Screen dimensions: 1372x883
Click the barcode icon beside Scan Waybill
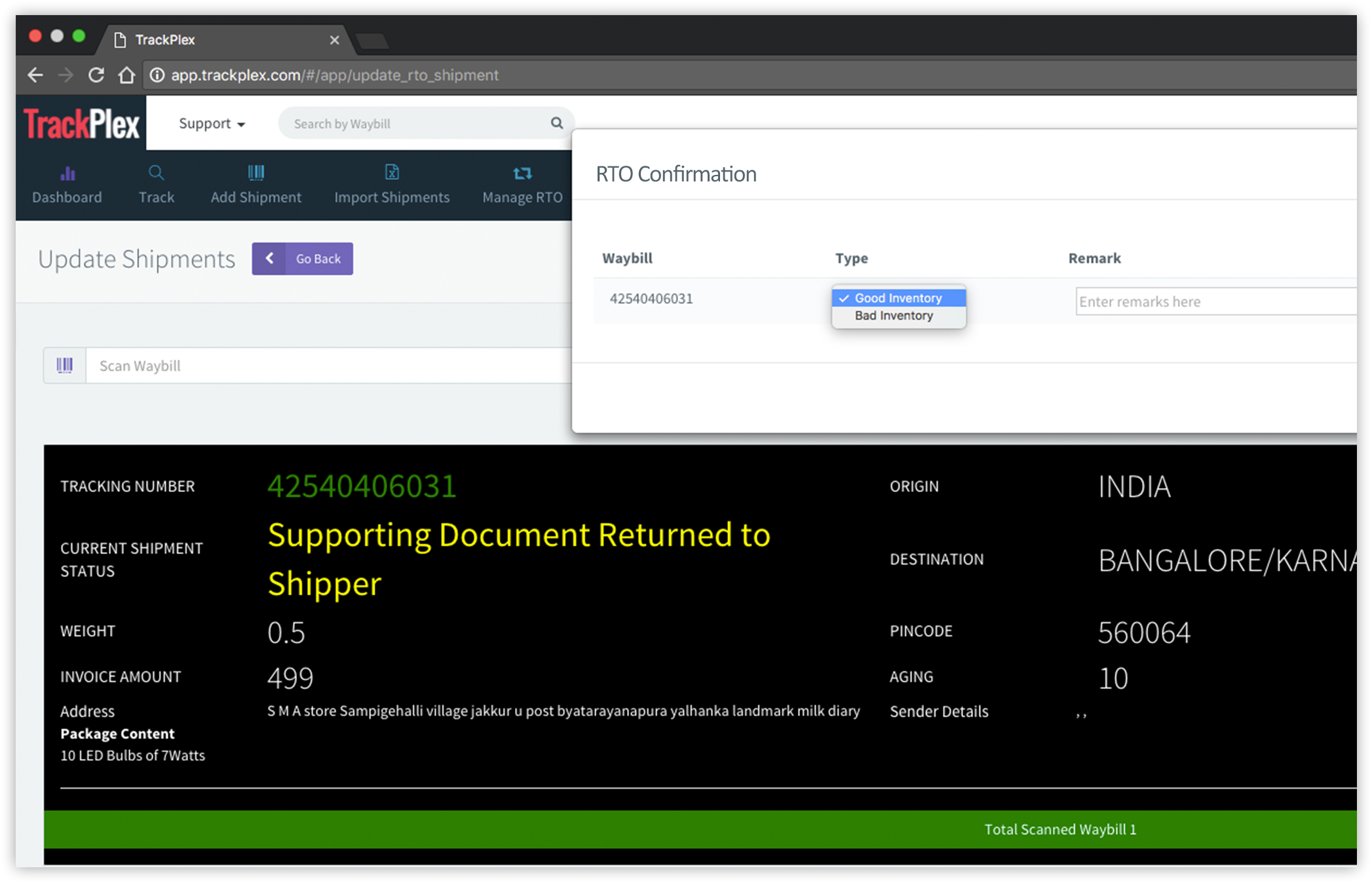click(64, 365)
